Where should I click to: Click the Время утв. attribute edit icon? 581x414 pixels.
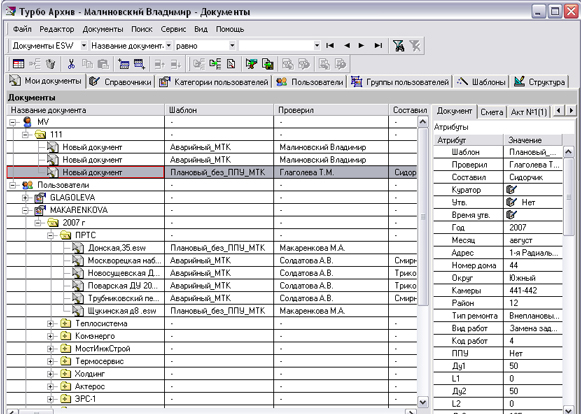[x=511, y=215]
